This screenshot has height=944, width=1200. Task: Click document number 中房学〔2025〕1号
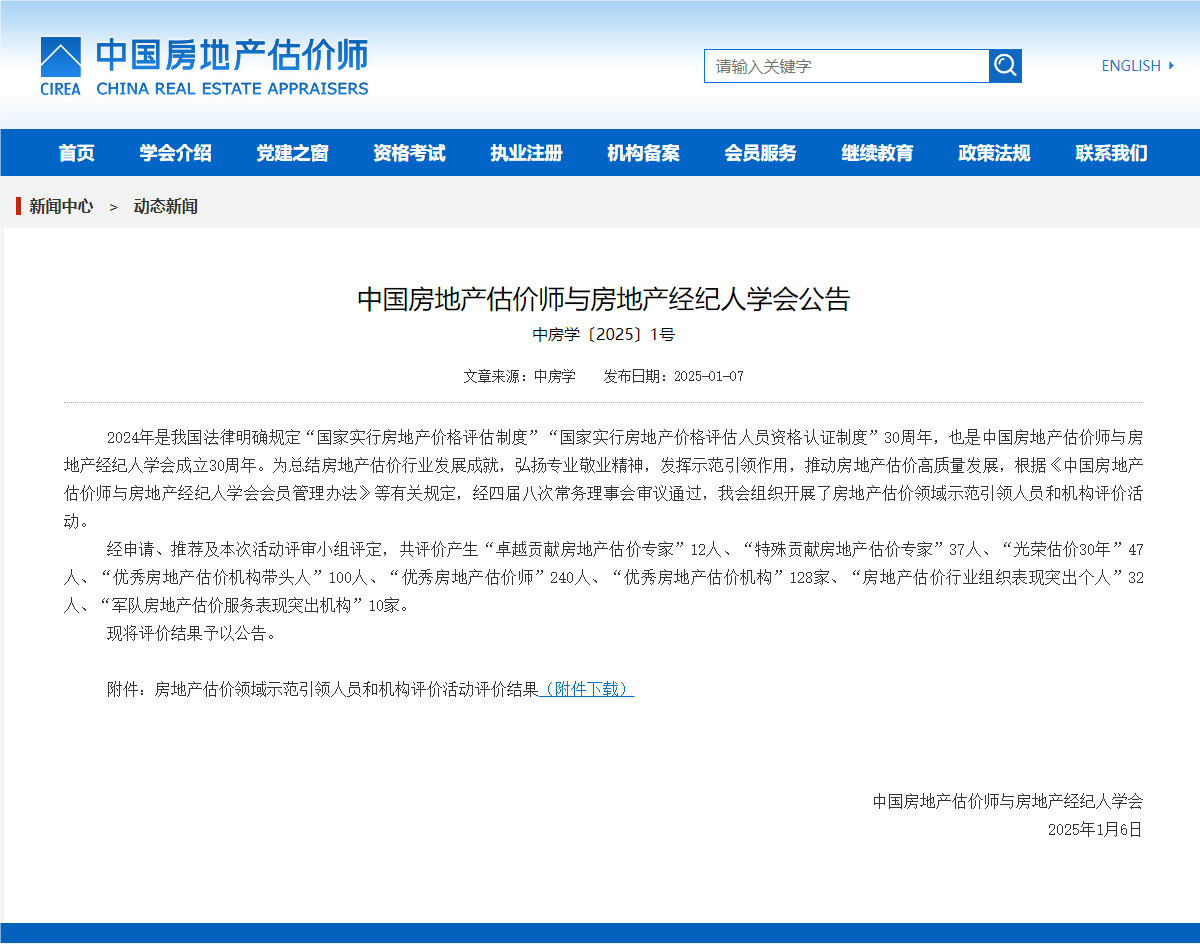click(604, 334)
